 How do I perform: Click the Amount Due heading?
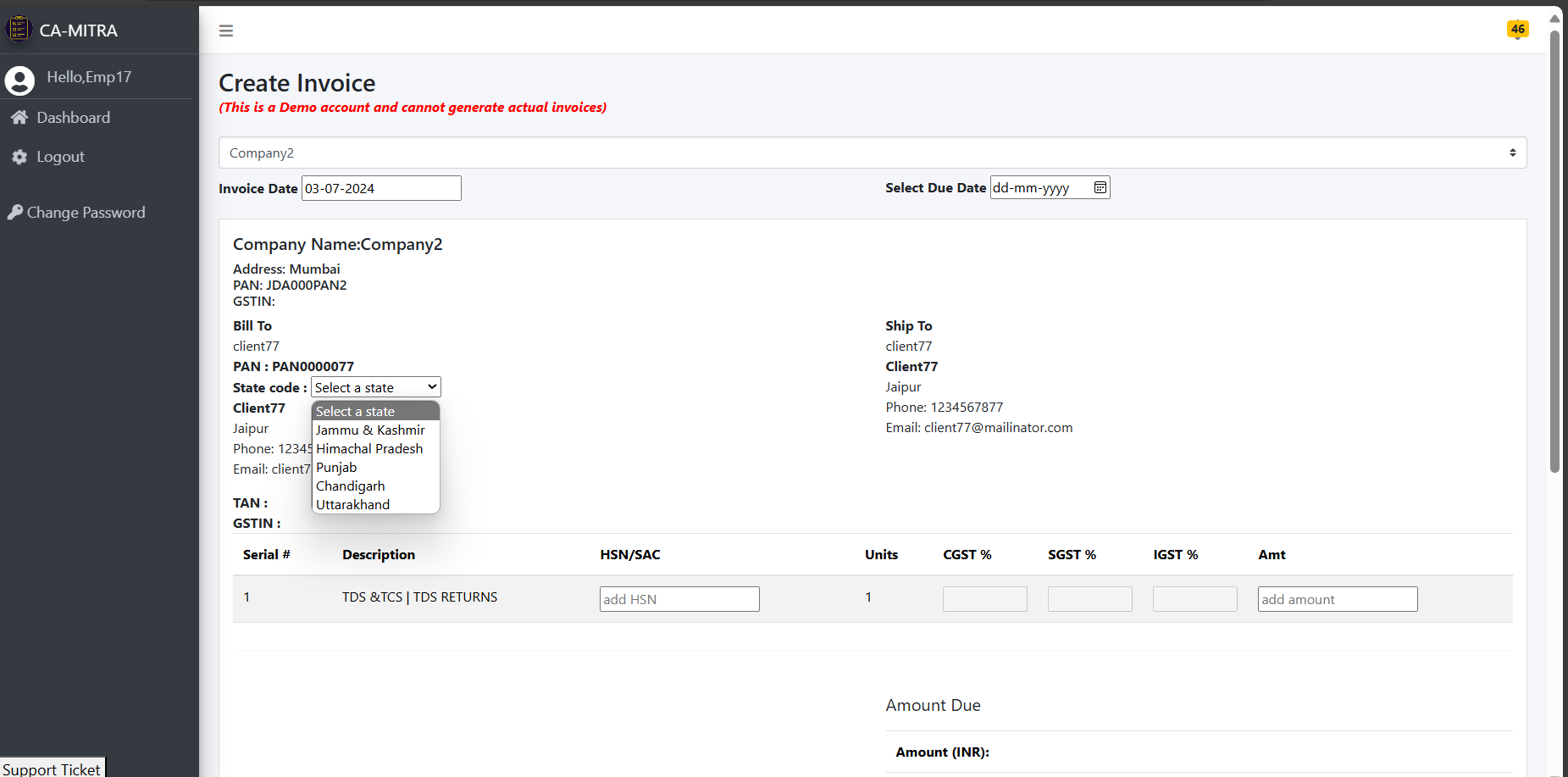click(x=934, y=705)
